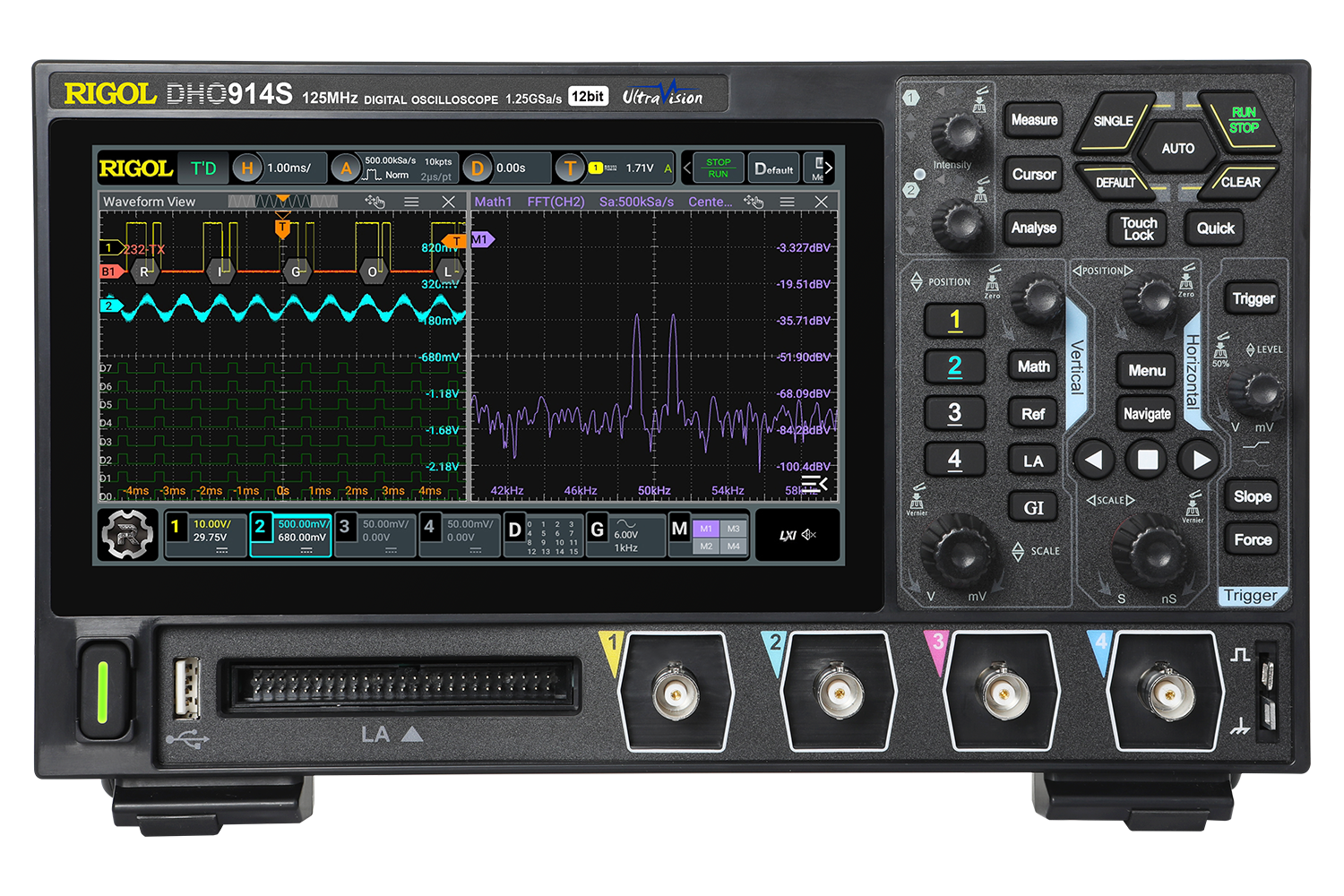Push the square stop navigation button
The width and height of the screenshot is (1344, 896).
pos(1148,461)
